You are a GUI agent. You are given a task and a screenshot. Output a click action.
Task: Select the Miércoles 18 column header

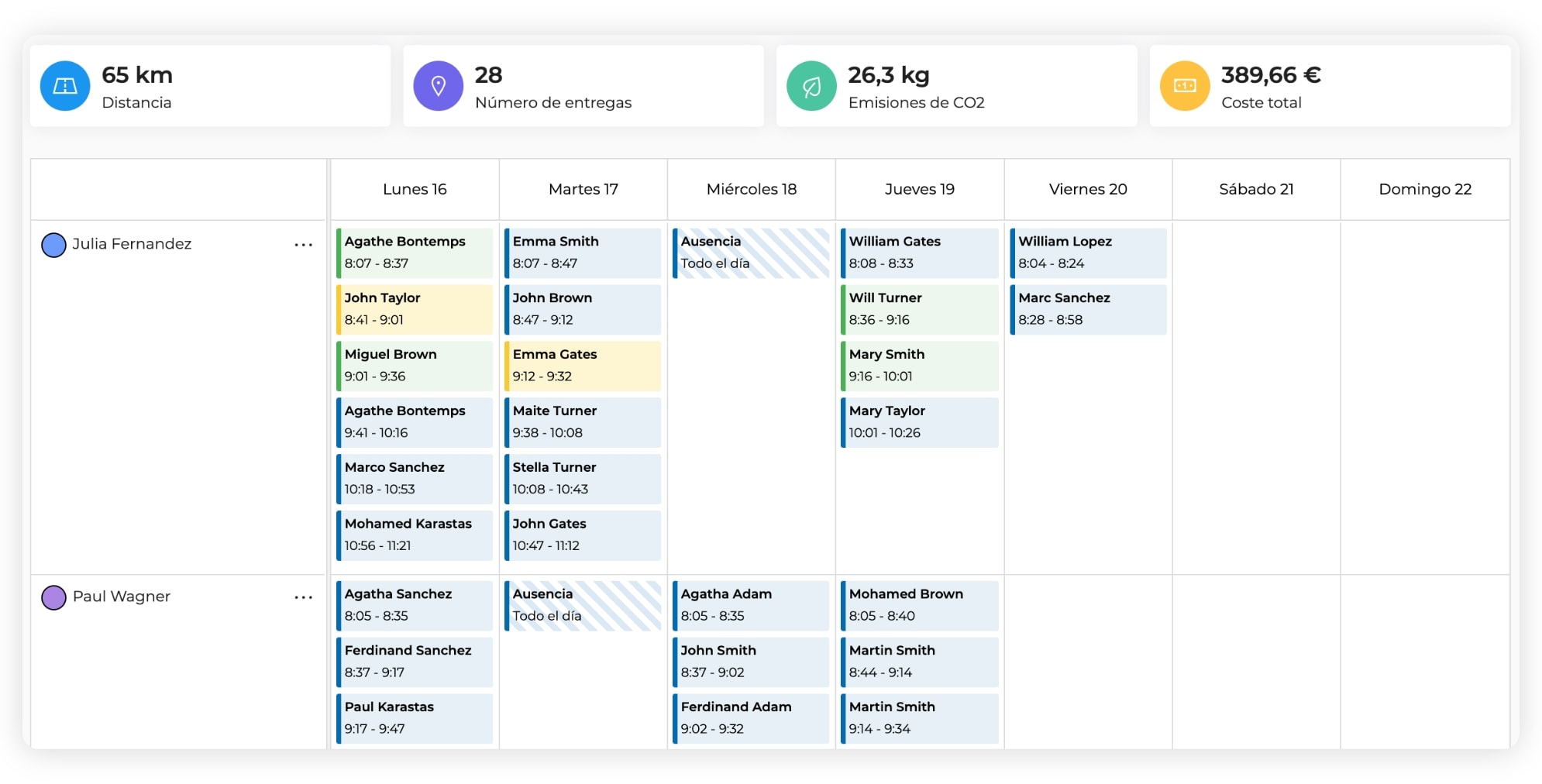[x=751, y=189]
